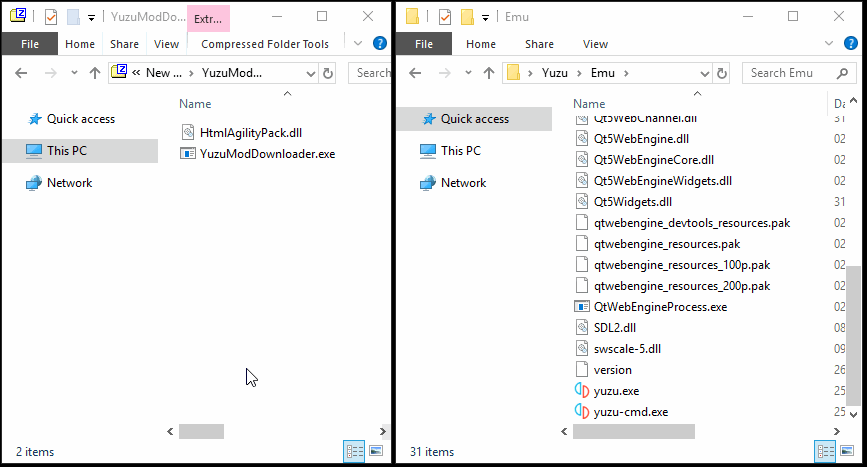Select yuzu-cmd.exe icon in Emu window
867x467 pixels.
[582, 411]
